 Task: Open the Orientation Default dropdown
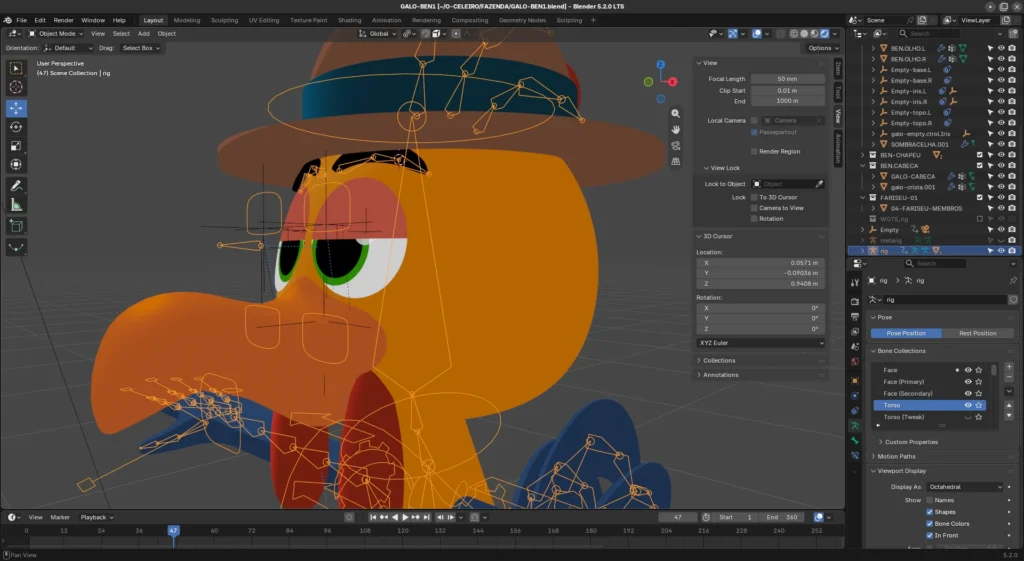click(x=67, y=48)
